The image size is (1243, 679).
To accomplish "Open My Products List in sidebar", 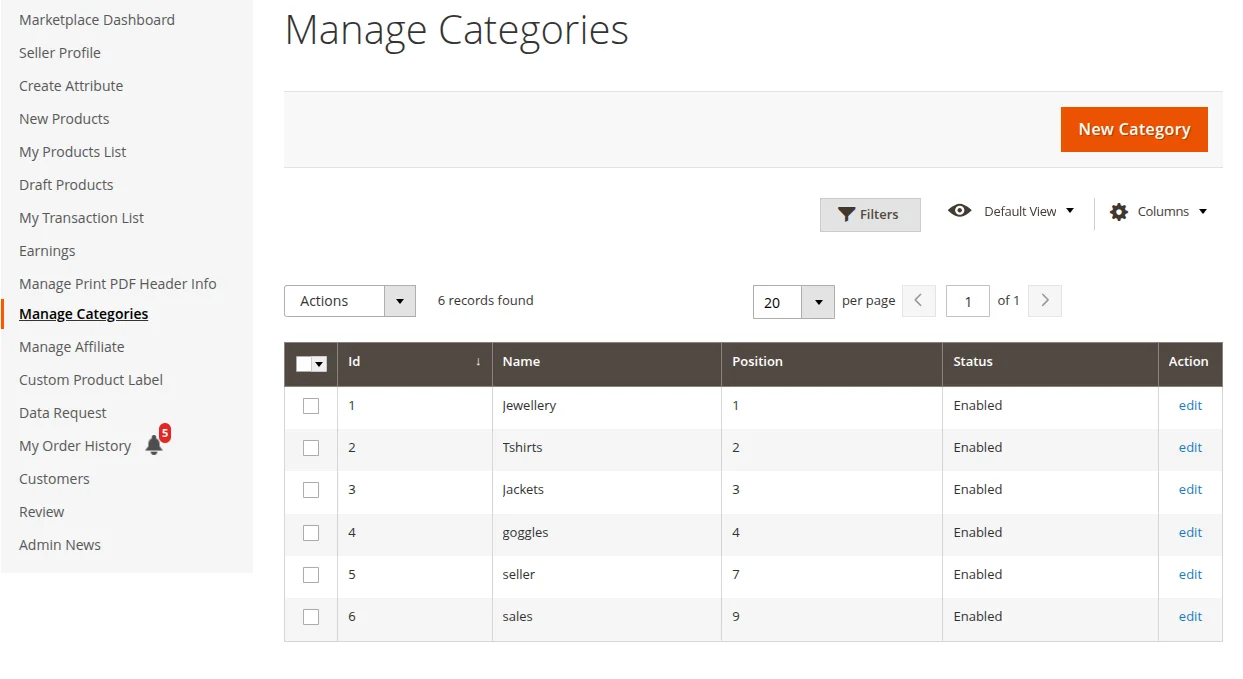I will (x=73, y=152).
